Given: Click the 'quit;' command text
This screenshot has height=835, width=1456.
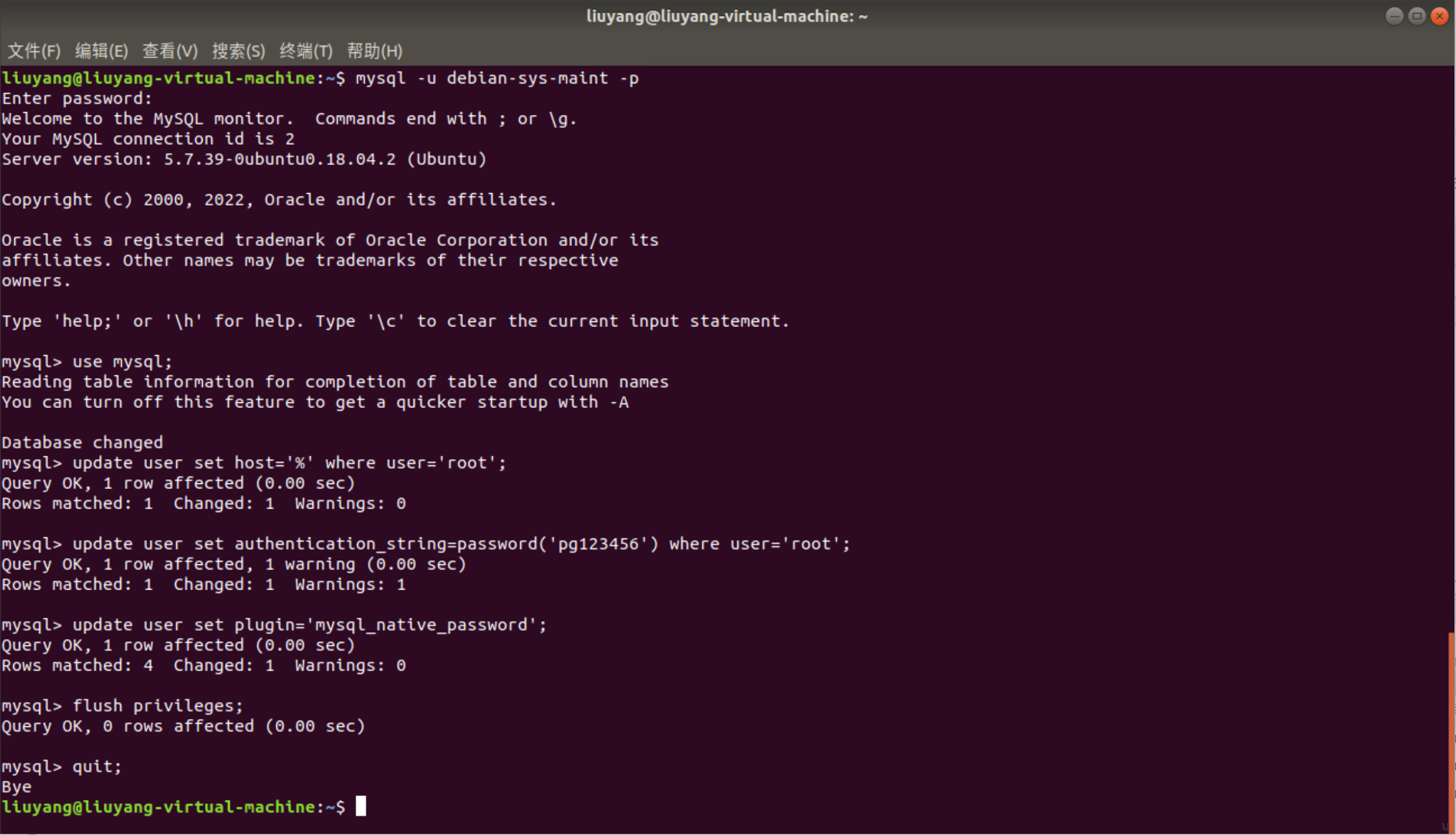Looking at the screenshot, I should [97, 766].
